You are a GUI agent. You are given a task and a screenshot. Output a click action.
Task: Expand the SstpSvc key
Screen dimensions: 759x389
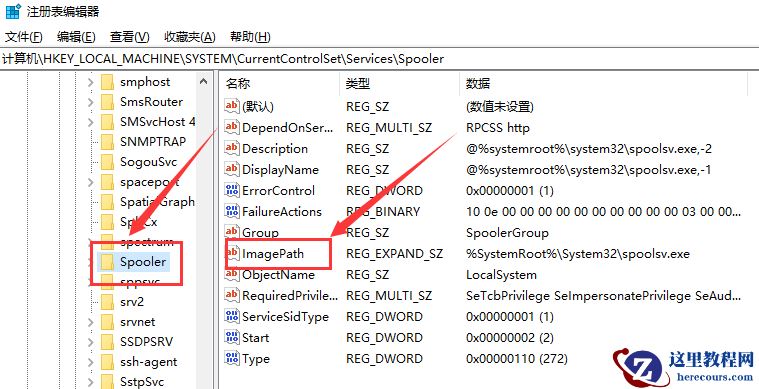tap(91, 382)
